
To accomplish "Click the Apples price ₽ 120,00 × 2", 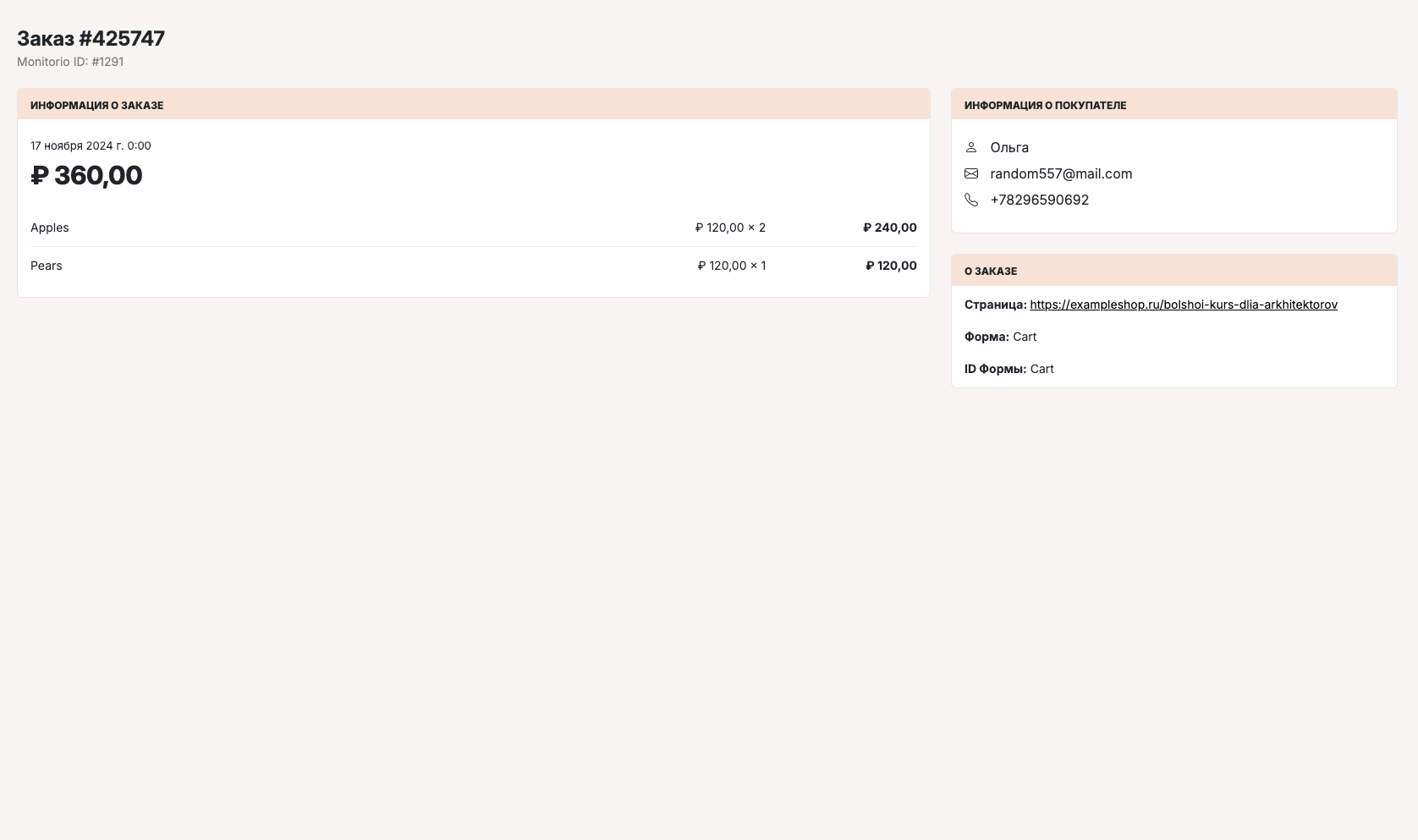I will pos(730,228).
